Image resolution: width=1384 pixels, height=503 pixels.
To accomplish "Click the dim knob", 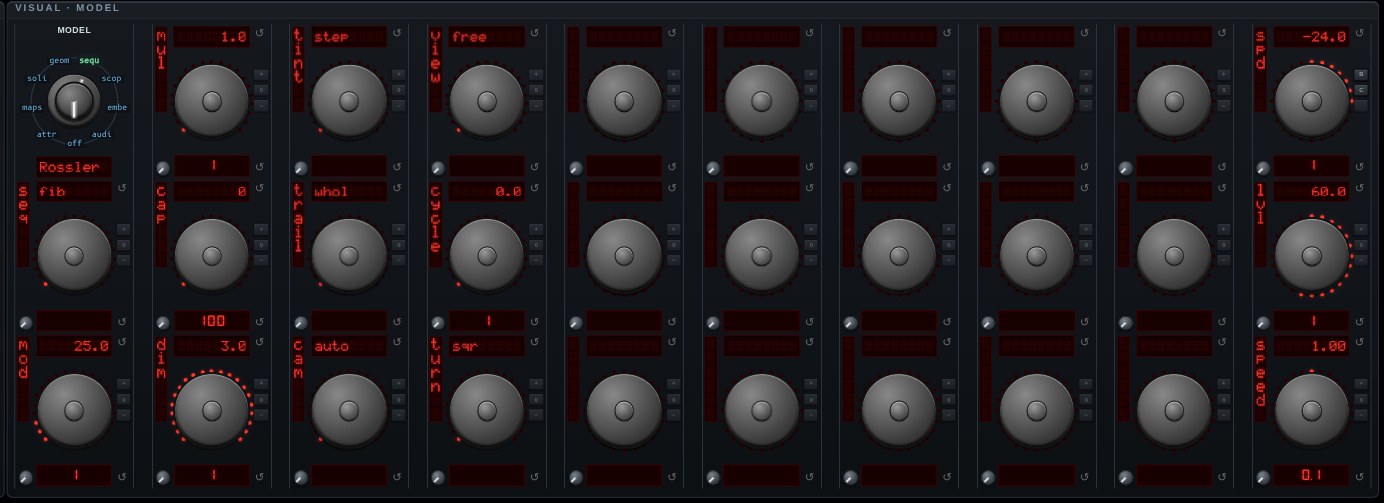I will click(x=212, y=410).
